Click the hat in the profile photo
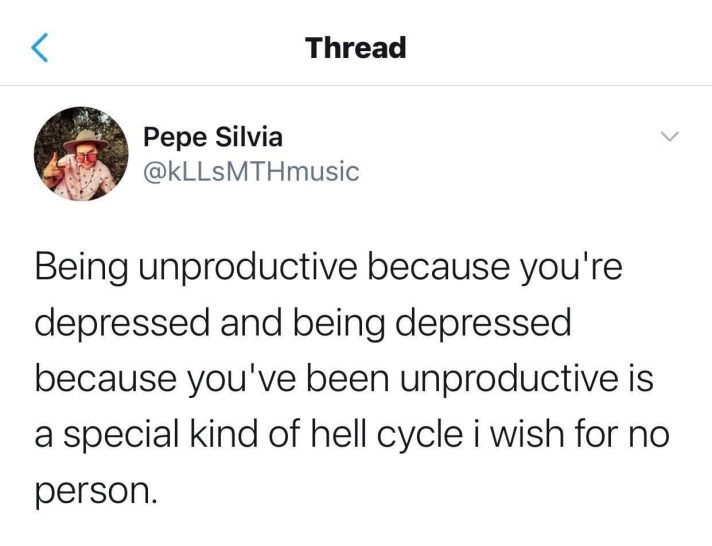 [x=85, y=138]
